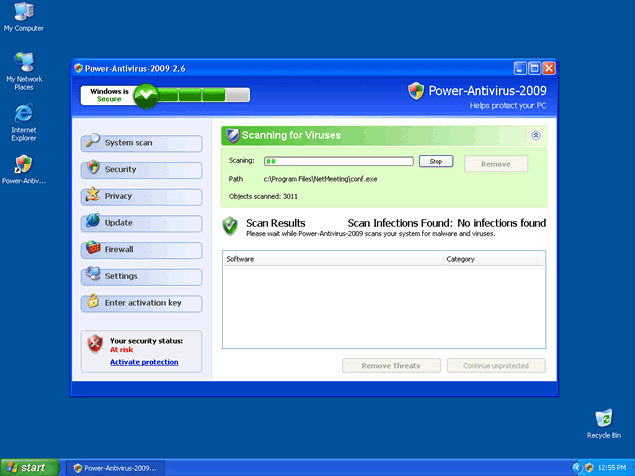Click the scanning progress bar
The image size is (635, 476).
click(x=338, y=161)
